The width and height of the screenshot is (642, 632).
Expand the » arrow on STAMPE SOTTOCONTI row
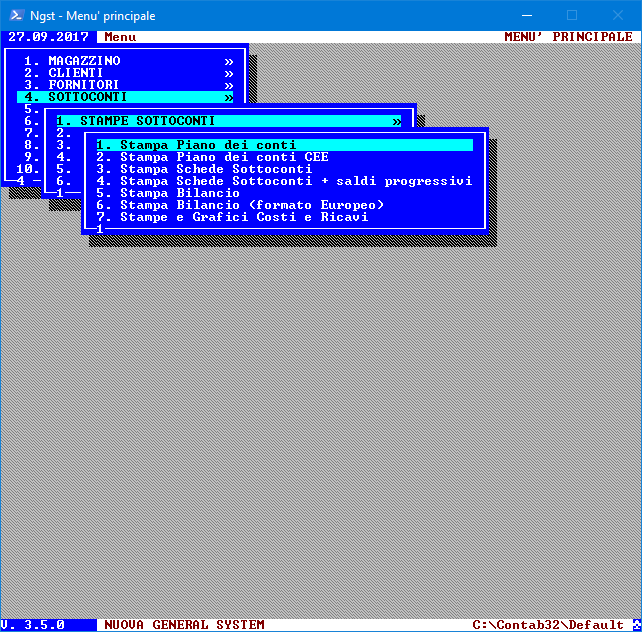[397, 121]
